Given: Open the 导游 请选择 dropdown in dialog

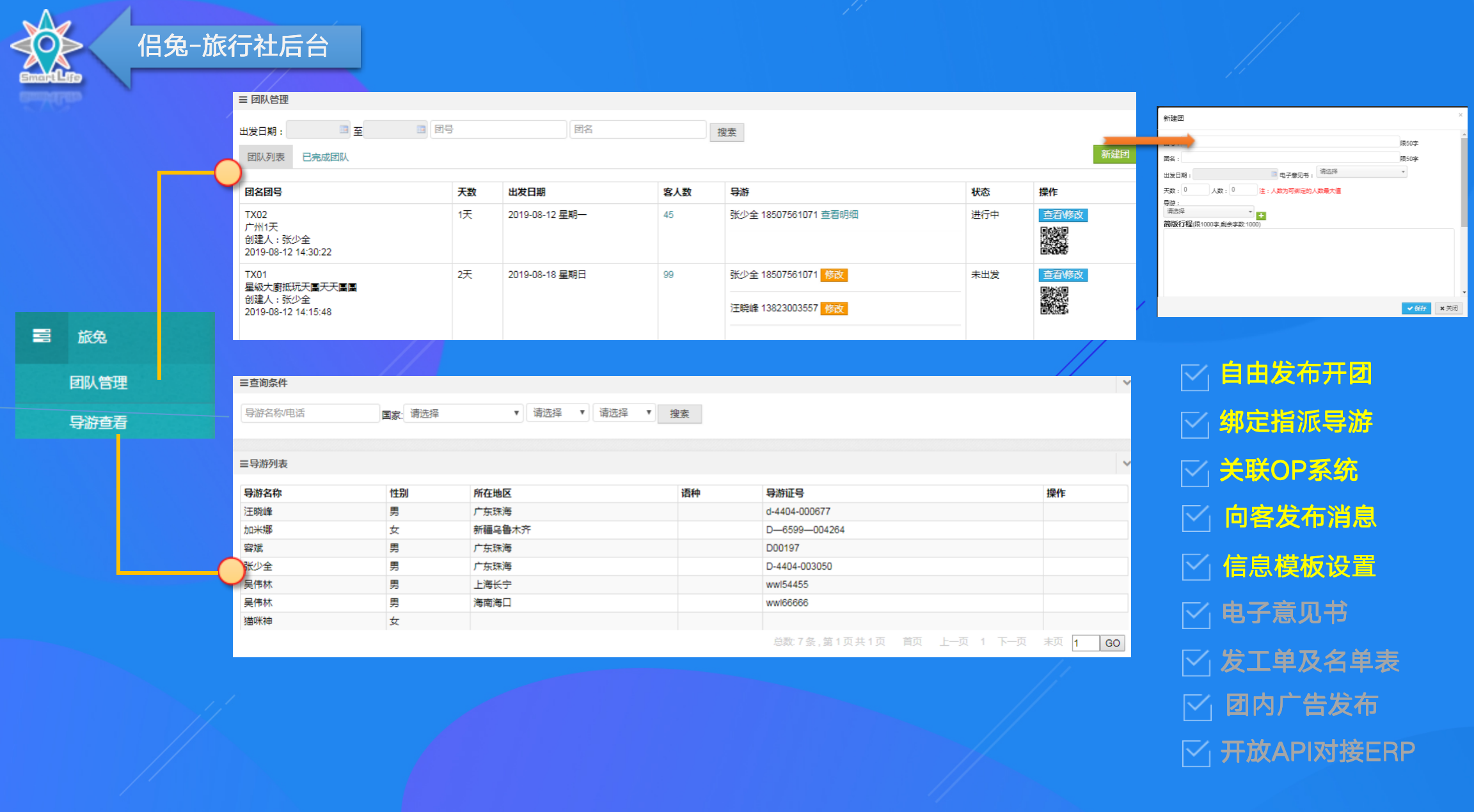Looking at the screenshot, I should 1209,211.
